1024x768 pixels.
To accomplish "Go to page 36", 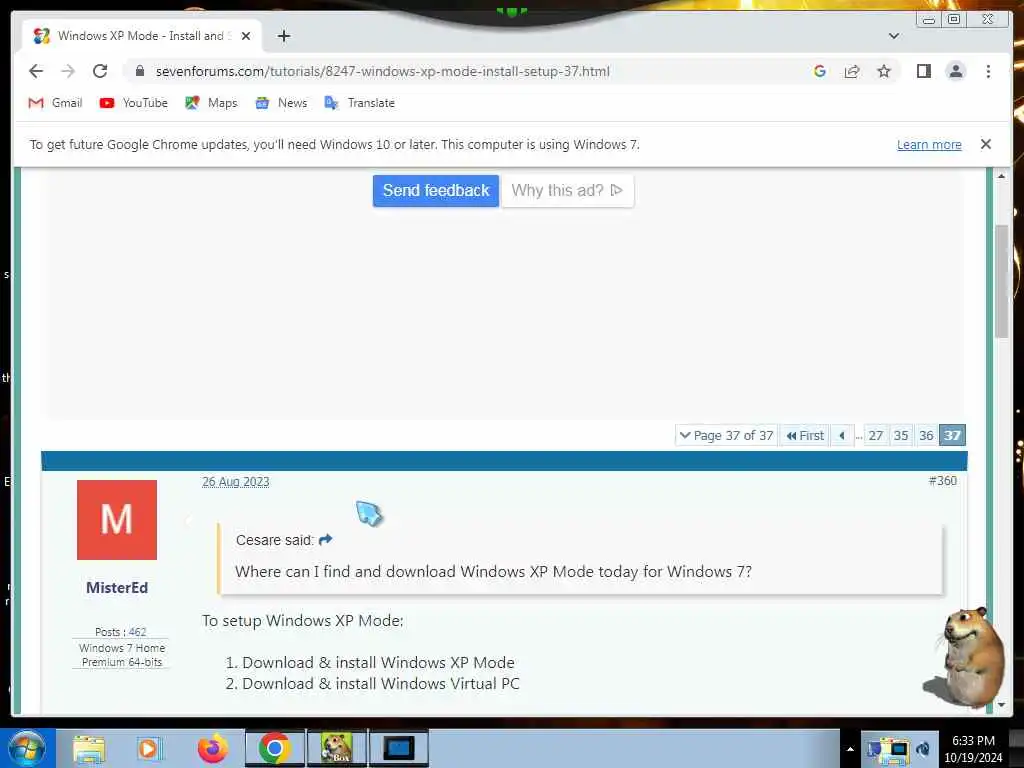I will 926,435.
